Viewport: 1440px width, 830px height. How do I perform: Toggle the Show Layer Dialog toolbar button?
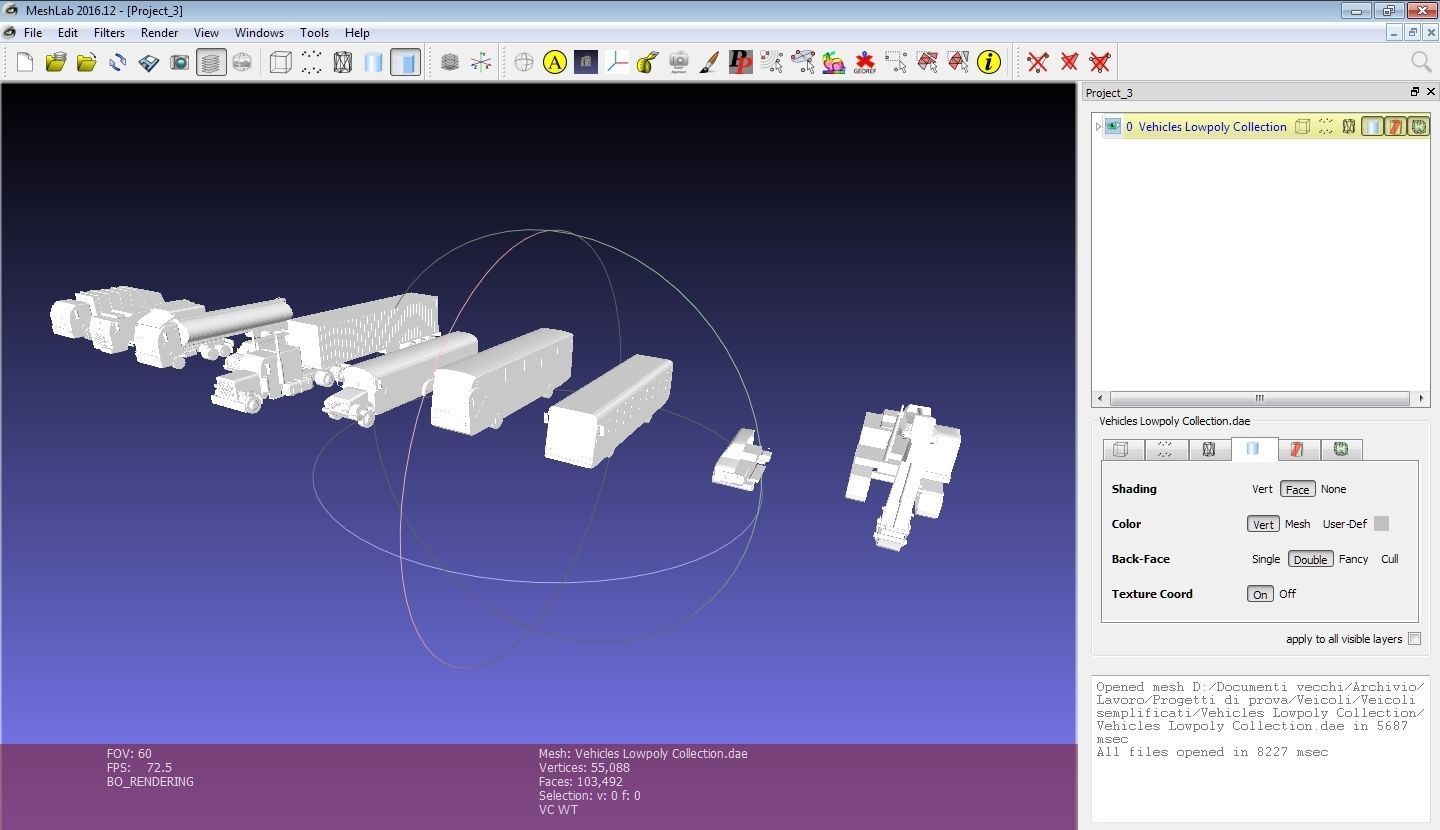[211, 62]
